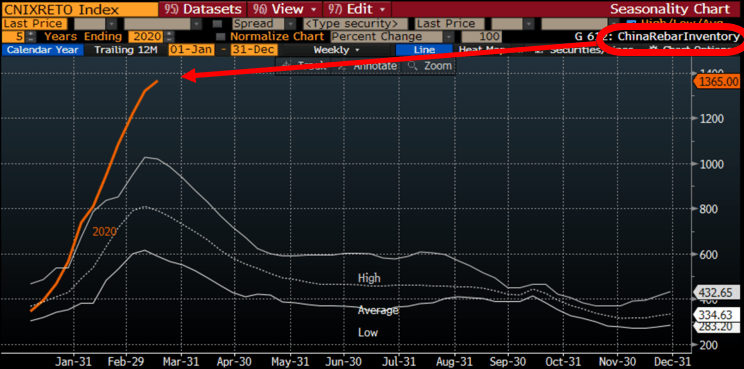Screen dimensions: 744x369
Task: Edit the CNIXRETO Index security field
Action: 79,9
